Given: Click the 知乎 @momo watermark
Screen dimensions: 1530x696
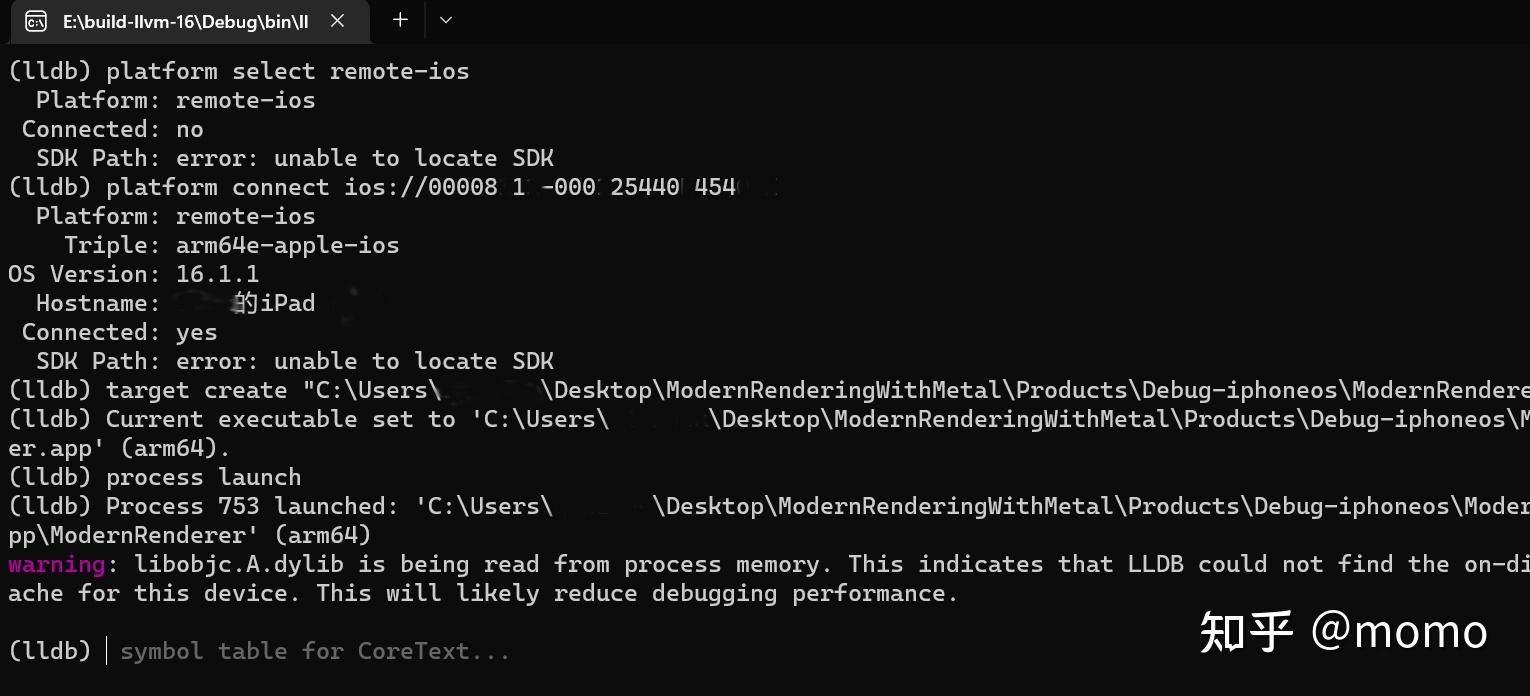Looking at the screenshot, I should [x=1343, y=631].
